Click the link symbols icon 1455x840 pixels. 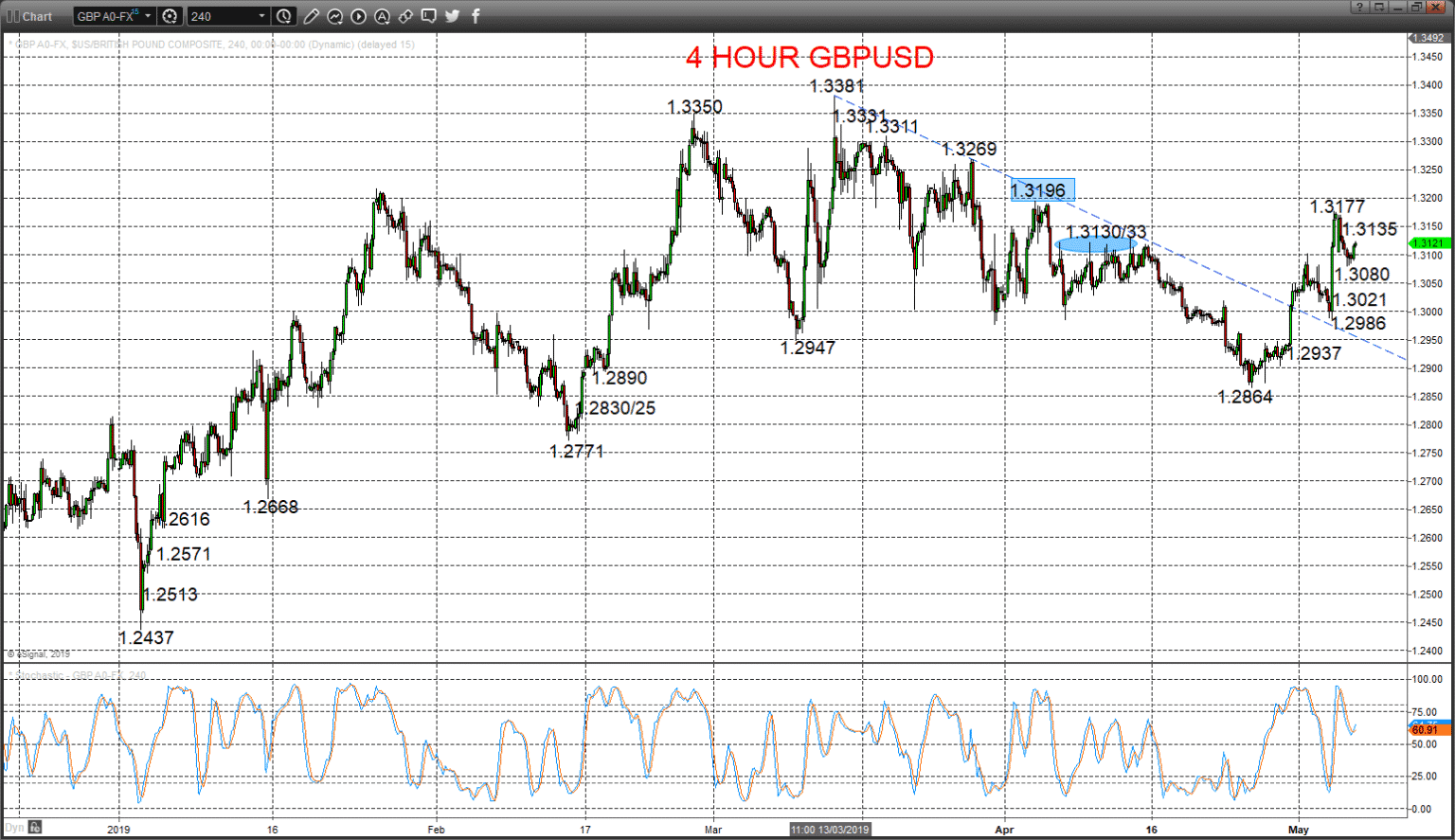tap(405, 16)
